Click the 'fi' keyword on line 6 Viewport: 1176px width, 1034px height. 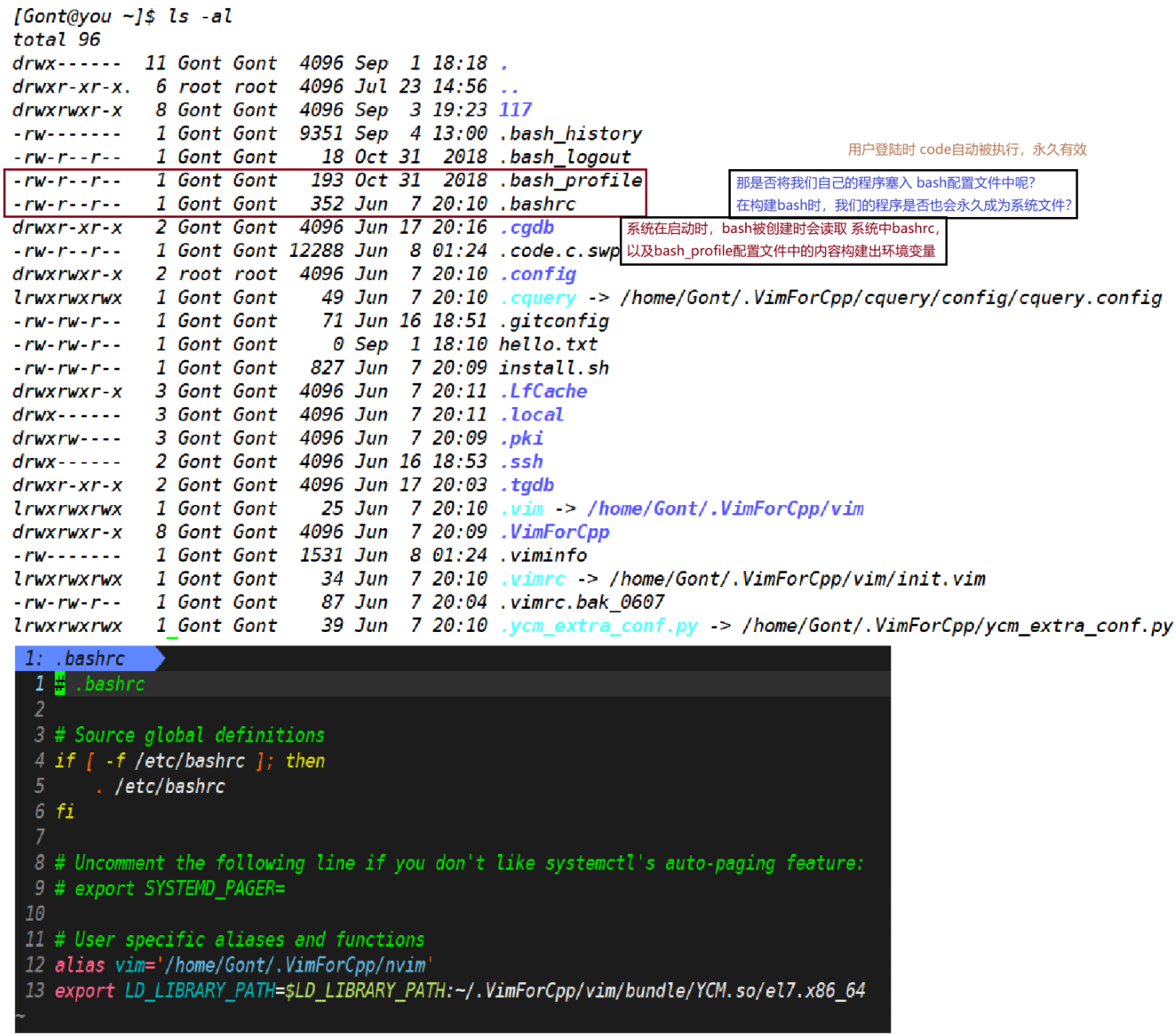tap(65, 811)
